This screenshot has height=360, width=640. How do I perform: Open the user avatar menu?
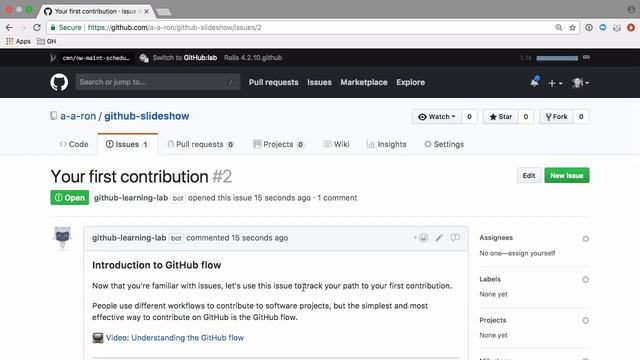pos(580,83)
